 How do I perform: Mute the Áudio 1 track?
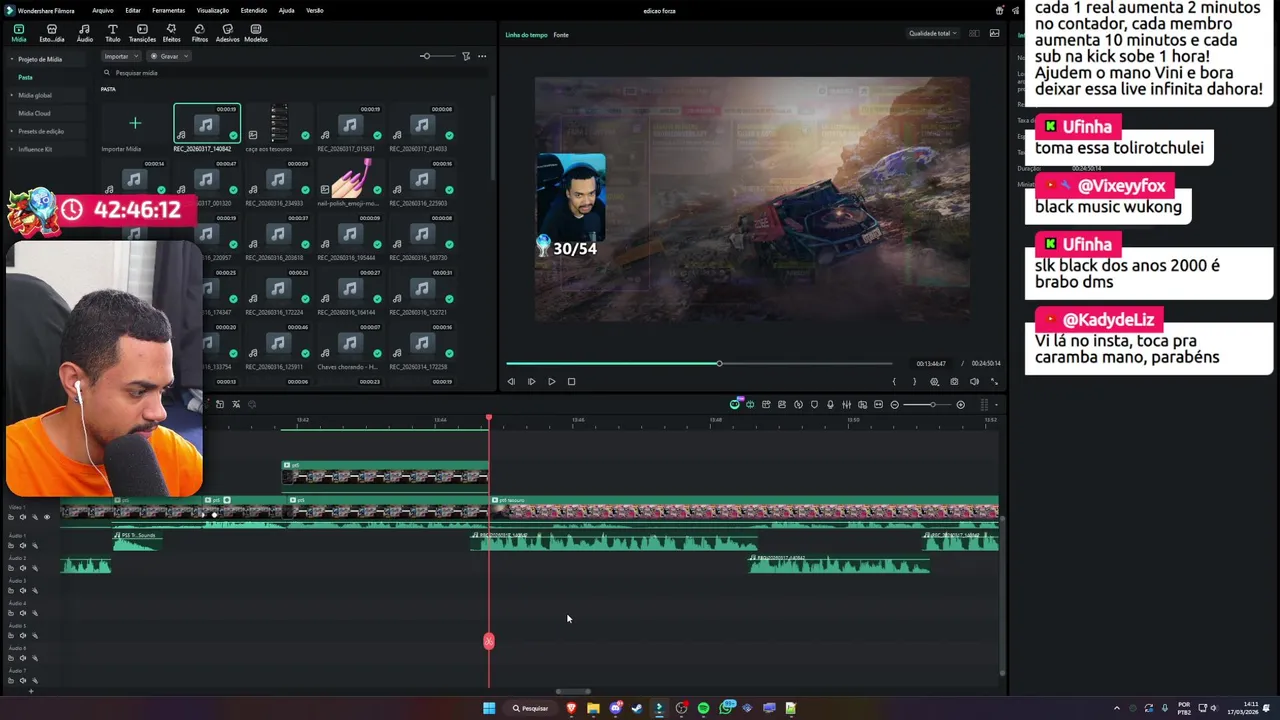point(22,546)
